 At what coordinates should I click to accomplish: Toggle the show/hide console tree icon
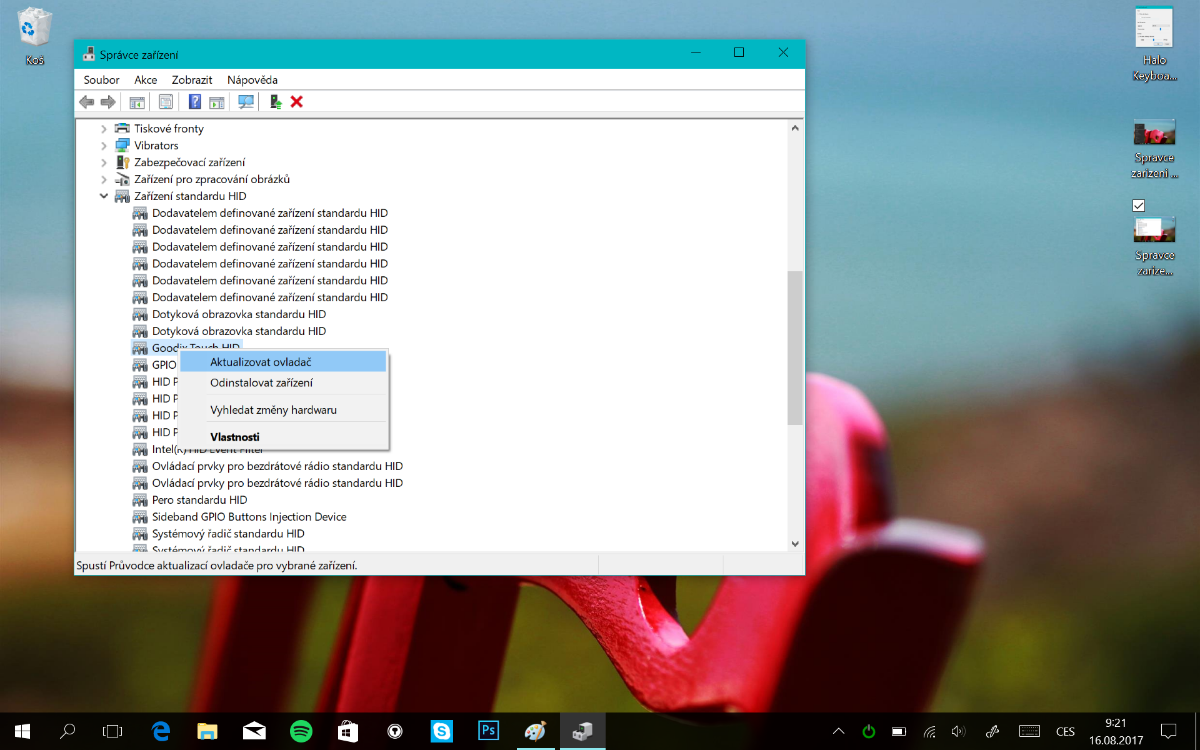coord(137,102)
